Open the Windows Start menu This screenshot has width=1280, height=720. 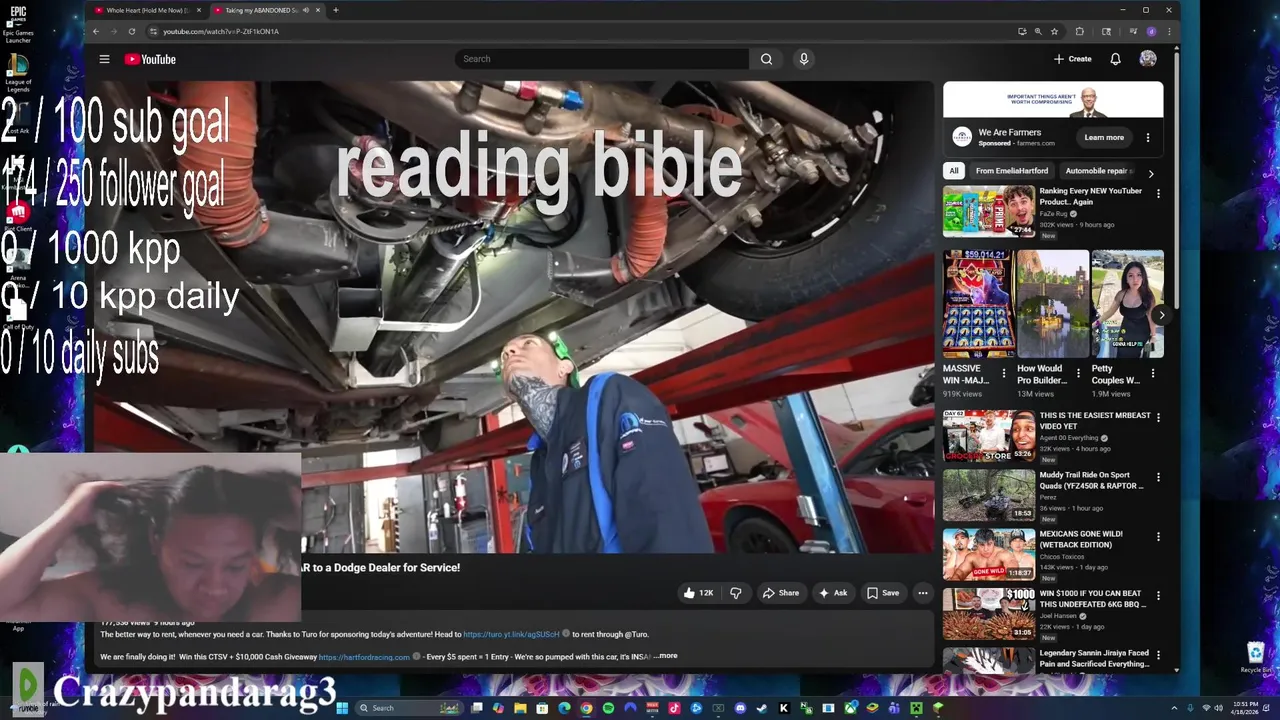[344, 708]
